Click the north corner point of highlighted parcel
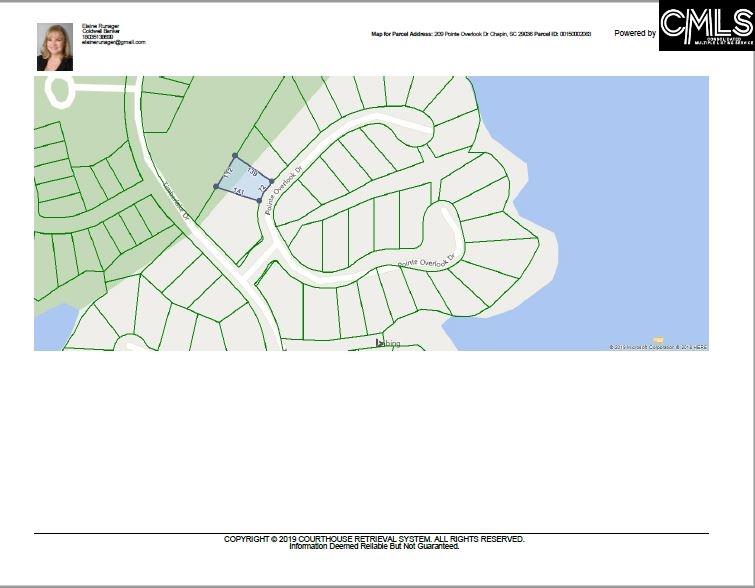The height and width of the screenshot is (588, 755). pos(234,155)
